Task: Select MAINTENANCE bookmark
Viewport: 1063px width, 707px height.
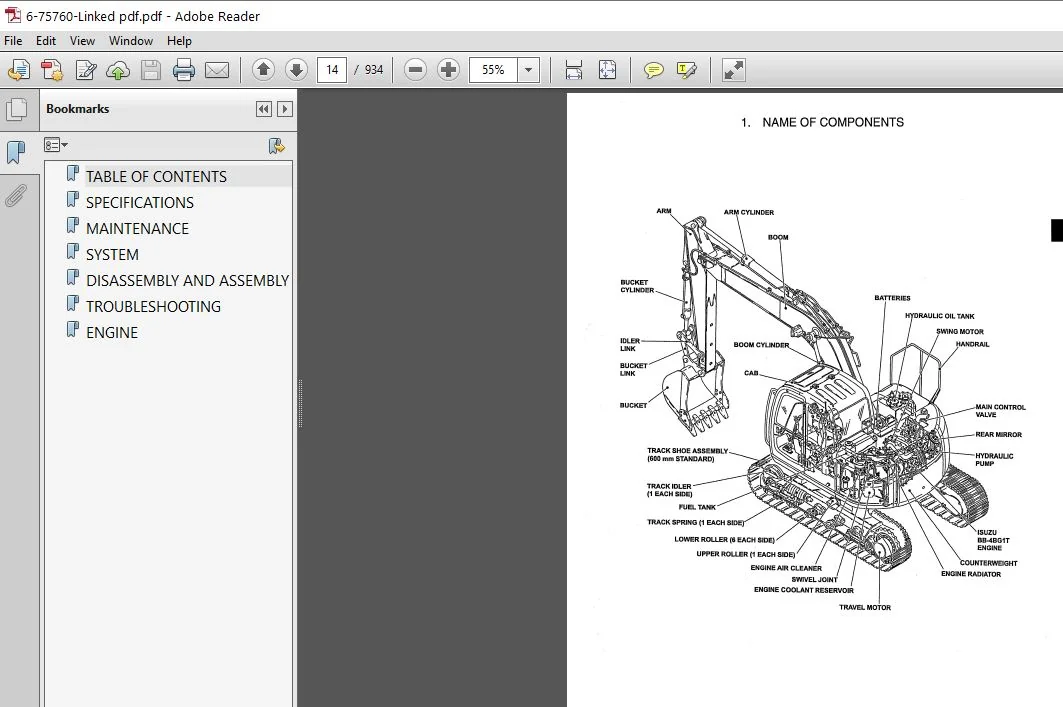Action: click(x=137, y=229)
